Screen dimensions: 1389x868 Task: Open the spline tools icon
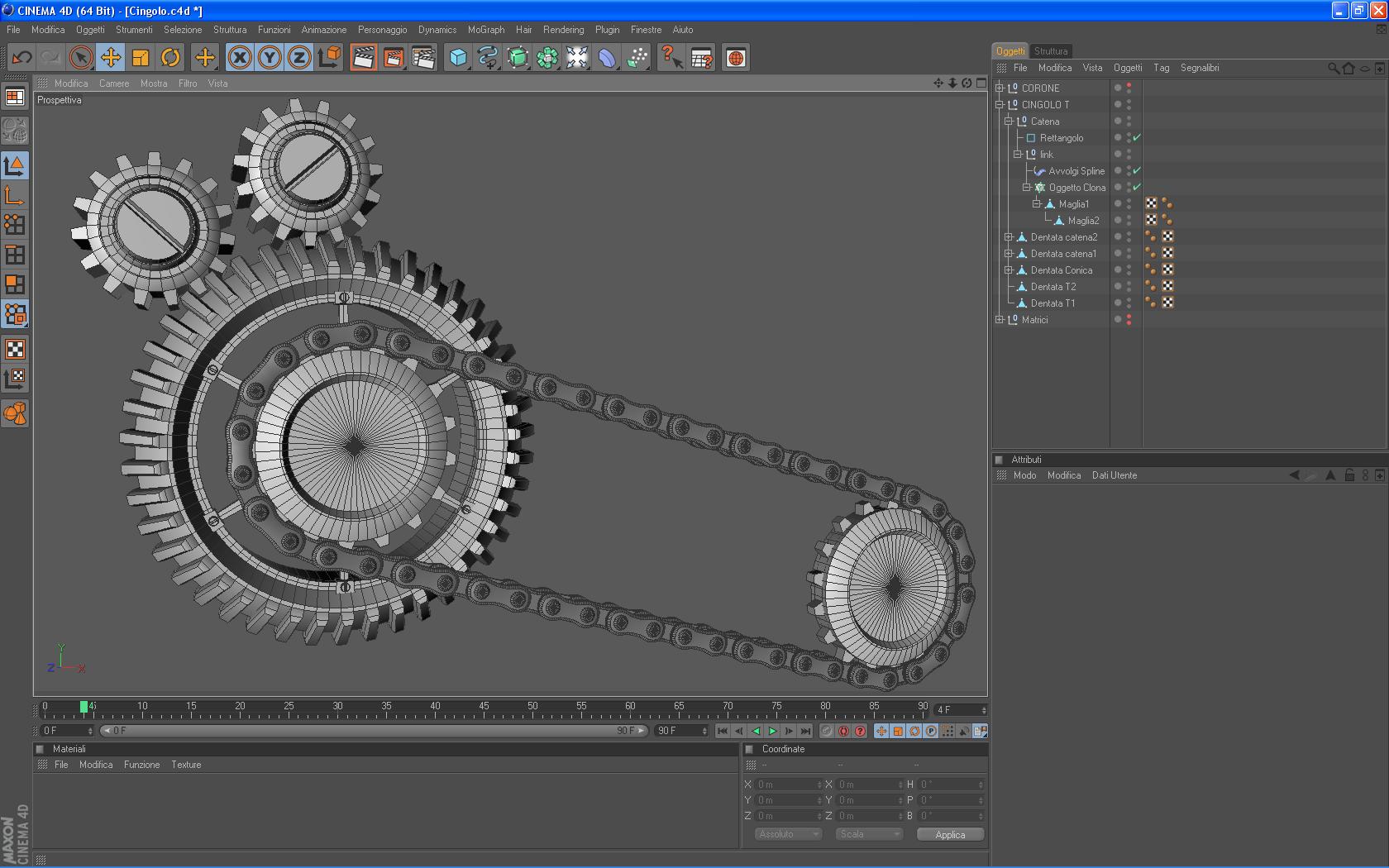tap(488, 57)
